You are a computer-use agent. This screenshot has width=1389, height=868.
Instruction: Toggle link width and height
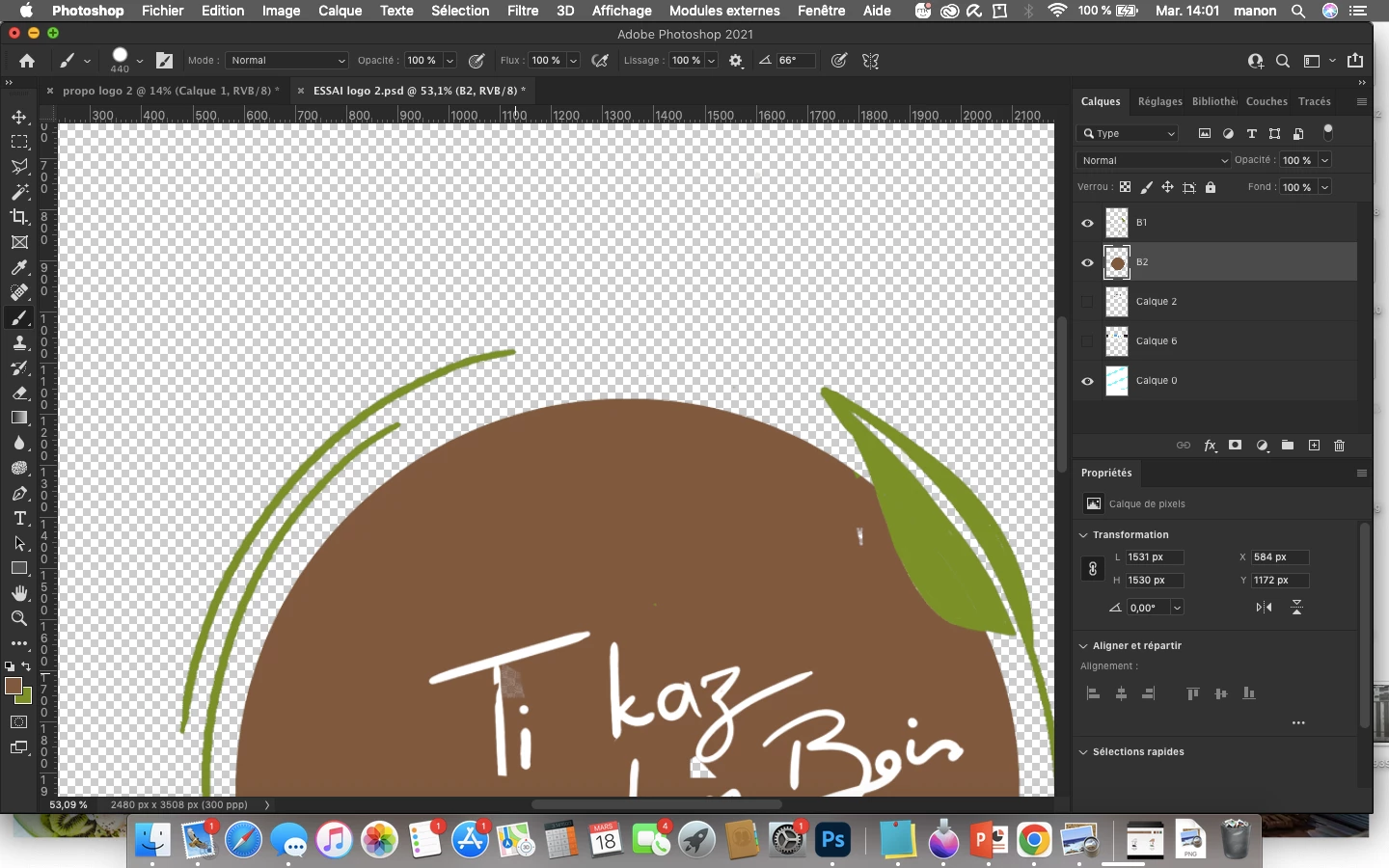point(1092,569)
